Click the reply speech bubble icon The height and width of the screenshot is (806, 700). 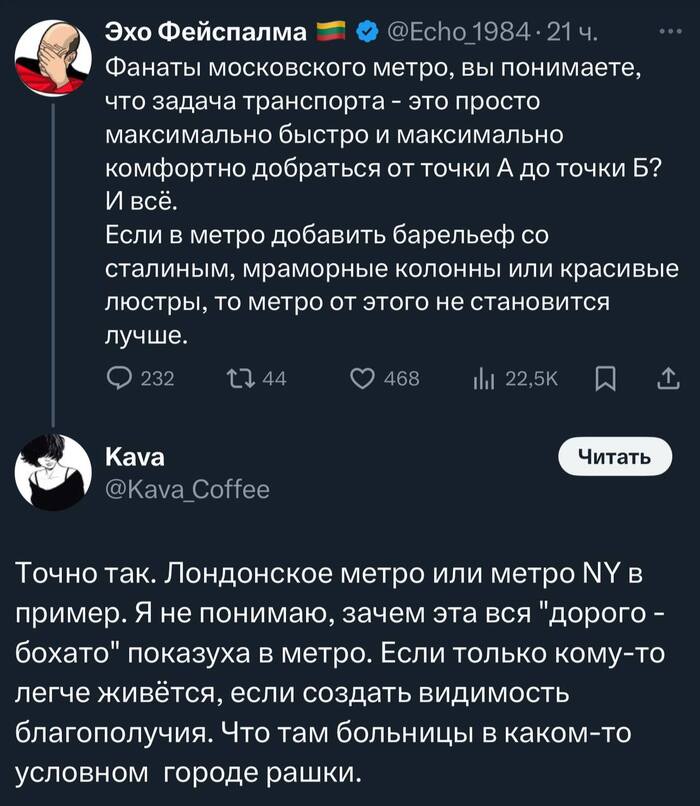[119, 378]
